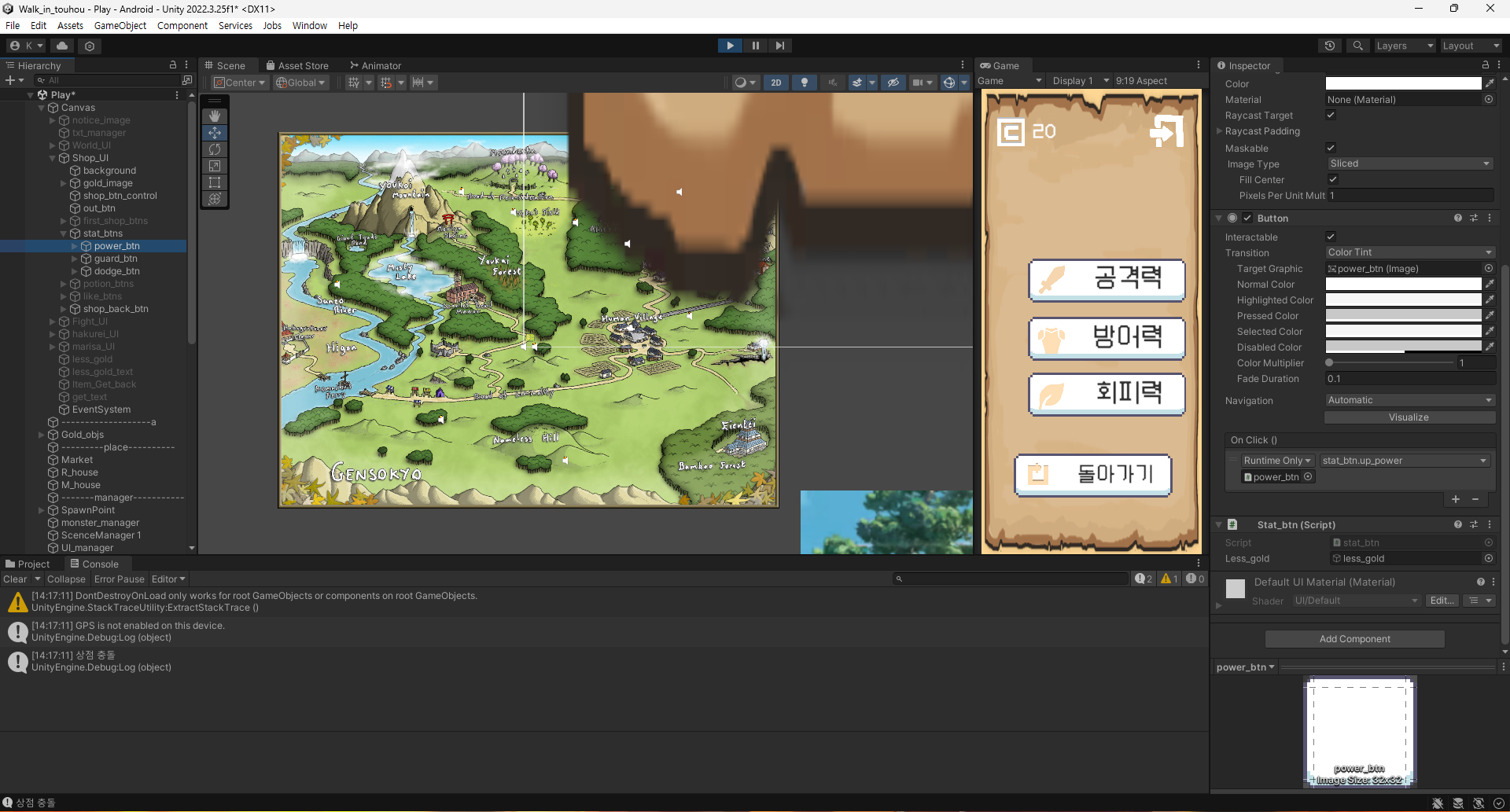Image resolution: width=1510 pixels, height=812 pixels.
Task: Open the Normal Color swatch
Action: pyautogui.click(x=1404, y=285)
